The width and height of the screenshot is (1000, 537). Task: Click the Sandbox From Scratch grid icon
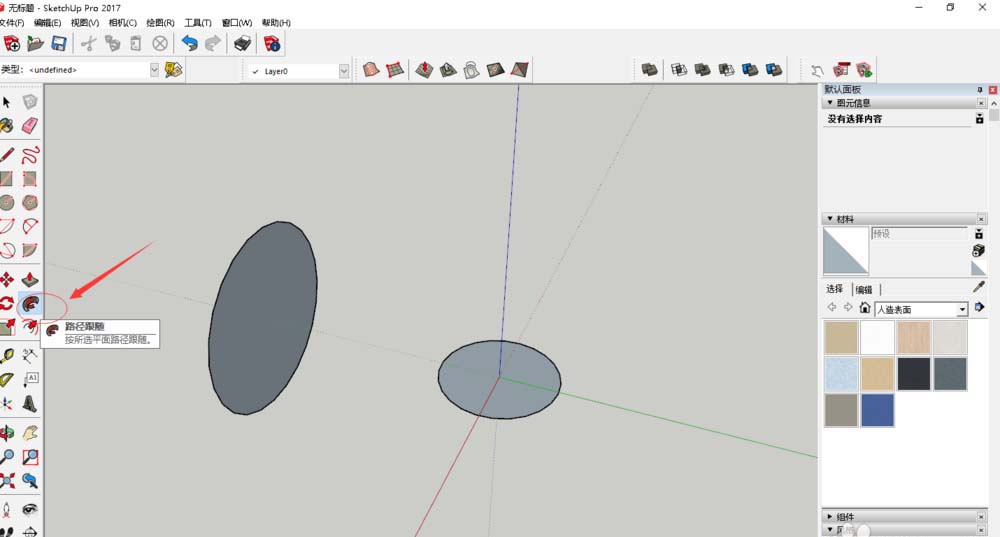395,70
